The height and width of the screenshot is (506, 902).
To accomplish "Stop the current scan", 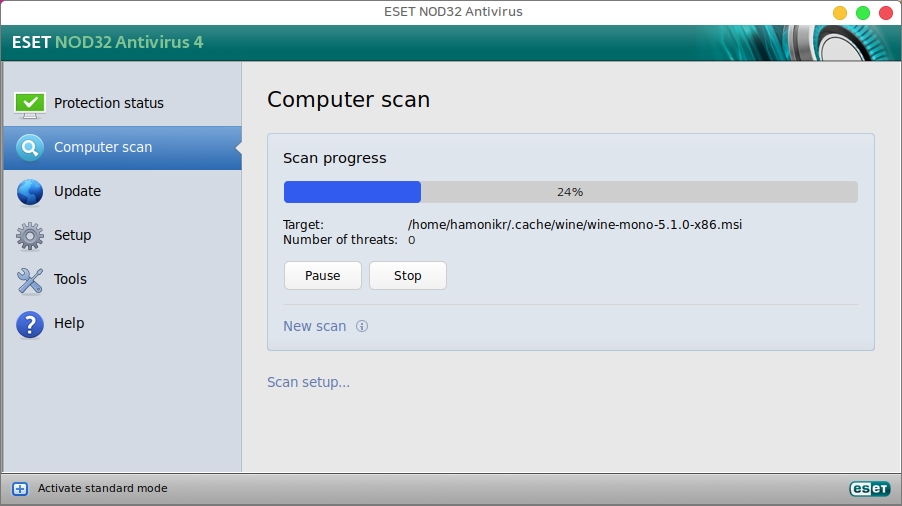I will point(407,276).
